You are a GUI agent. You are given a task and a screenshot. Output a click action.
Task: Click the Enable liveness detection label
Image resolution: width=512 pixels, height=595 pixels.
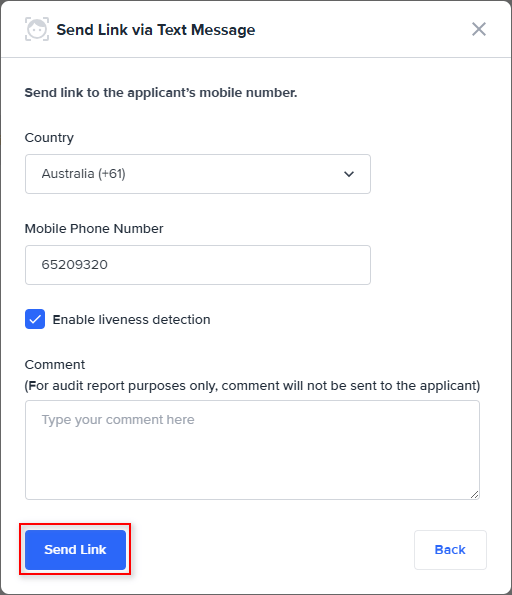pos(131,320)
